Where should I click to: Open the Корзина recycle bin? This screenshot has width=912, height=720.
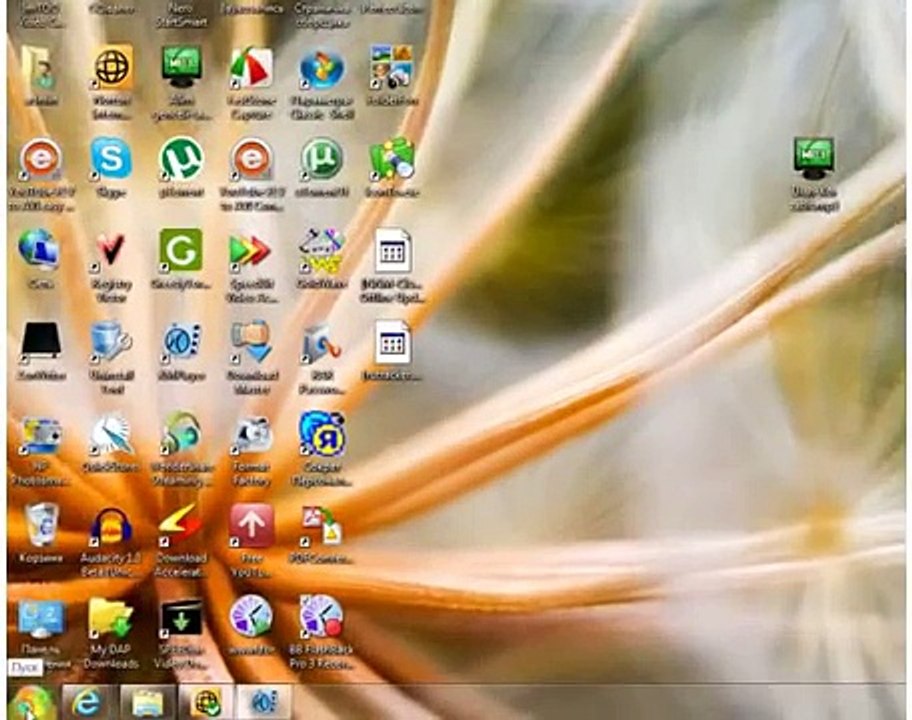(x=41, y=525)
